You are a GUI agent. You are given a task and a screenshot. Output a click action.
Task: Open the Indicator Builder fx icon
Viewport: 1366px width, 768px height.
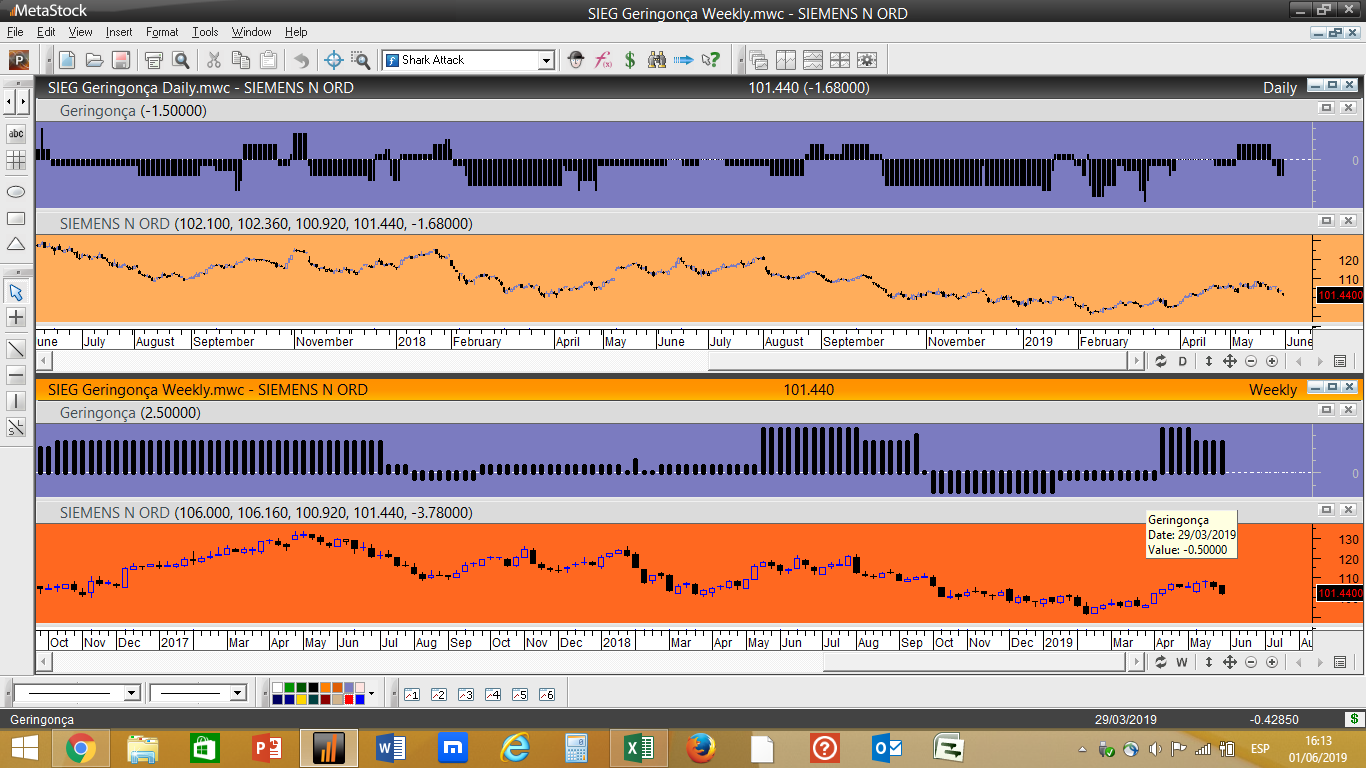[603, 60]
